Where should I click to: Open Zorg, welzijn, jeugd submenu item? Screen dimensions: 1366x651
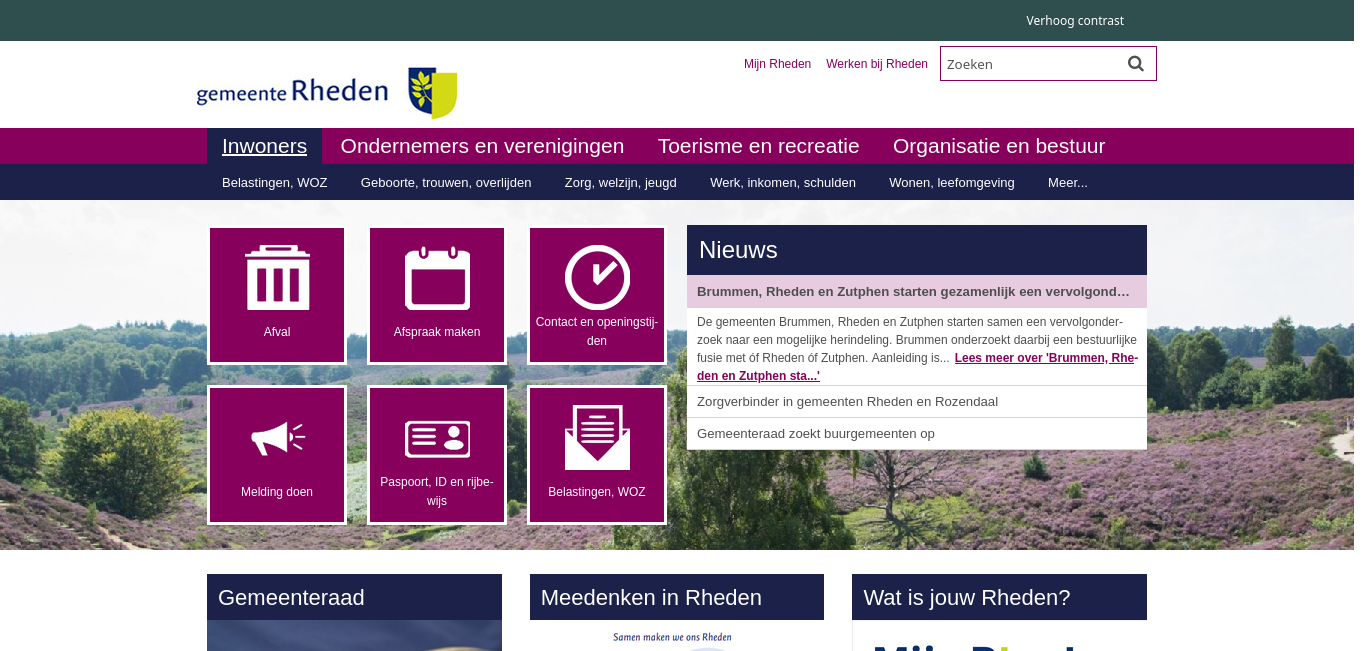point(620,182)
